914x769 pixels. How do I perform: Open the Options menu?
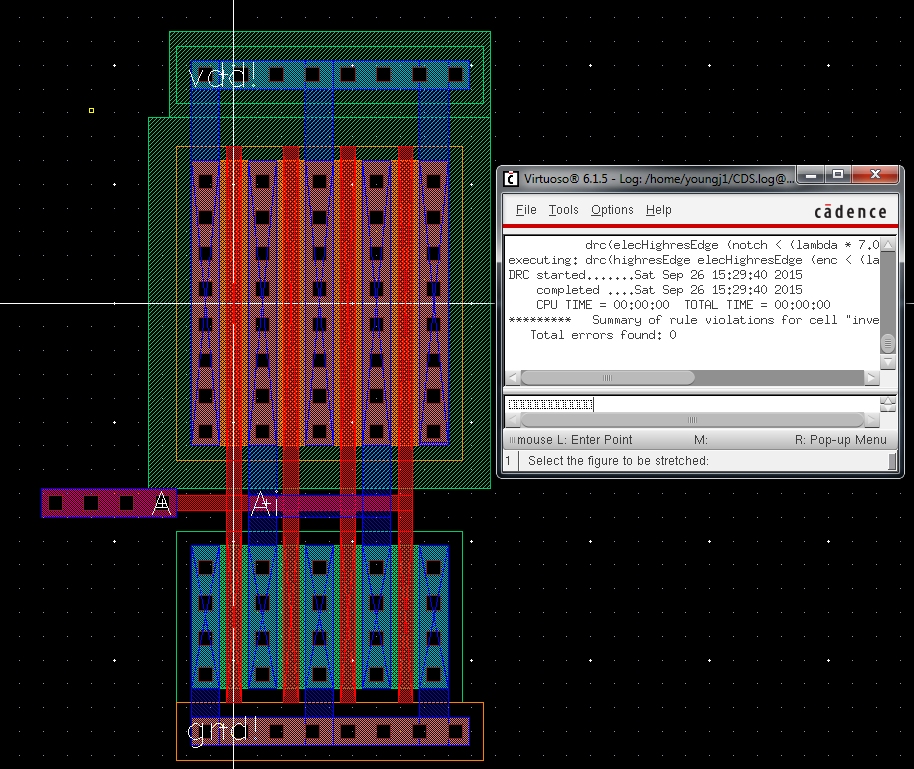(x=612, y=210)
